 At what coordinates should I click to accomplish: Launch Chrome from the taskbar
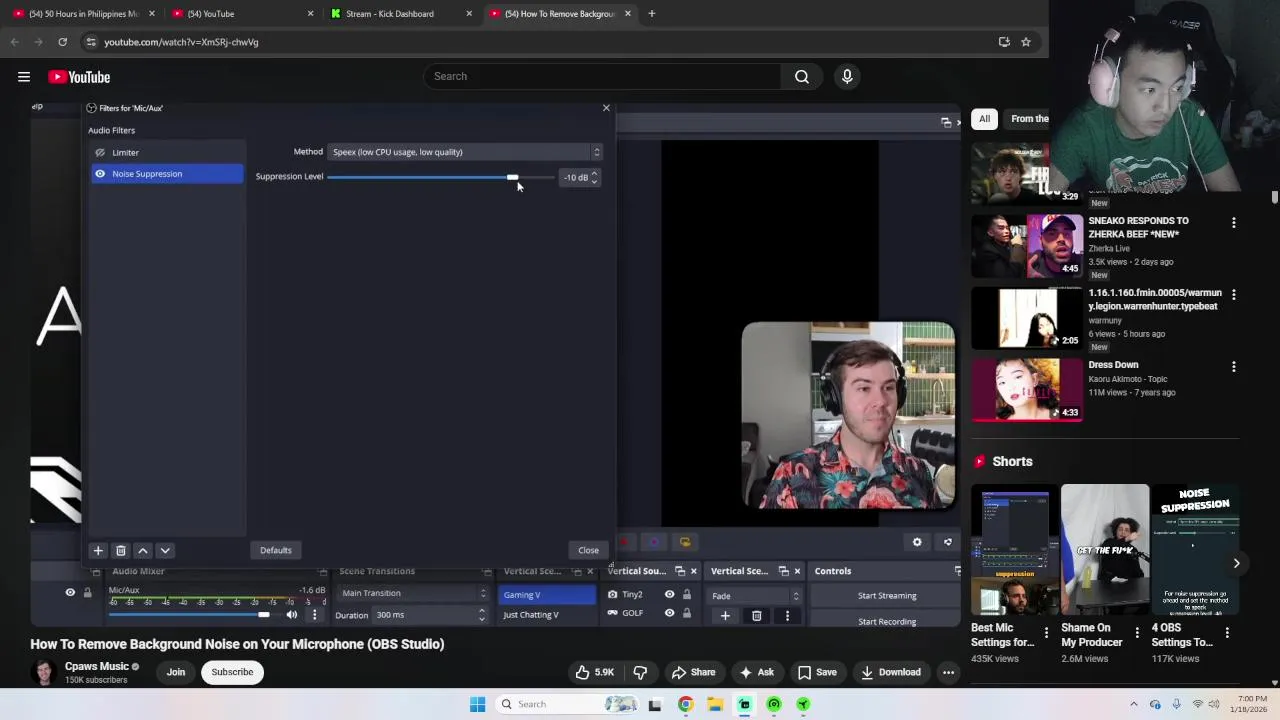[685, 704]
